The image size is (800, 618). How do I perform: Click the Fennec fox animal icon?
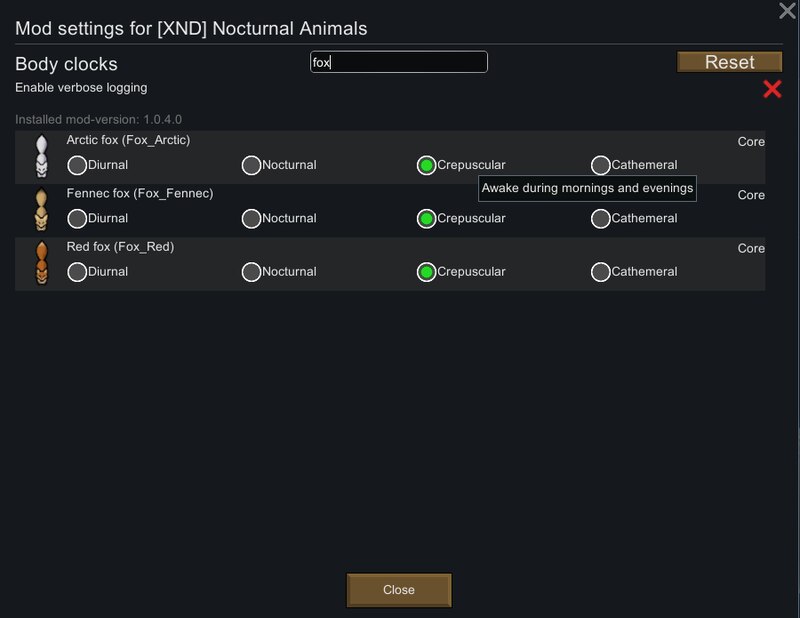[41, 210]
